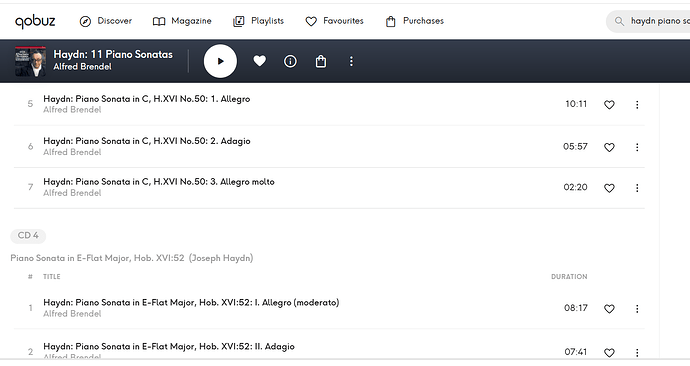
Task: Open more options for No.50: 2. Adagio
Action: coord(637,147)
